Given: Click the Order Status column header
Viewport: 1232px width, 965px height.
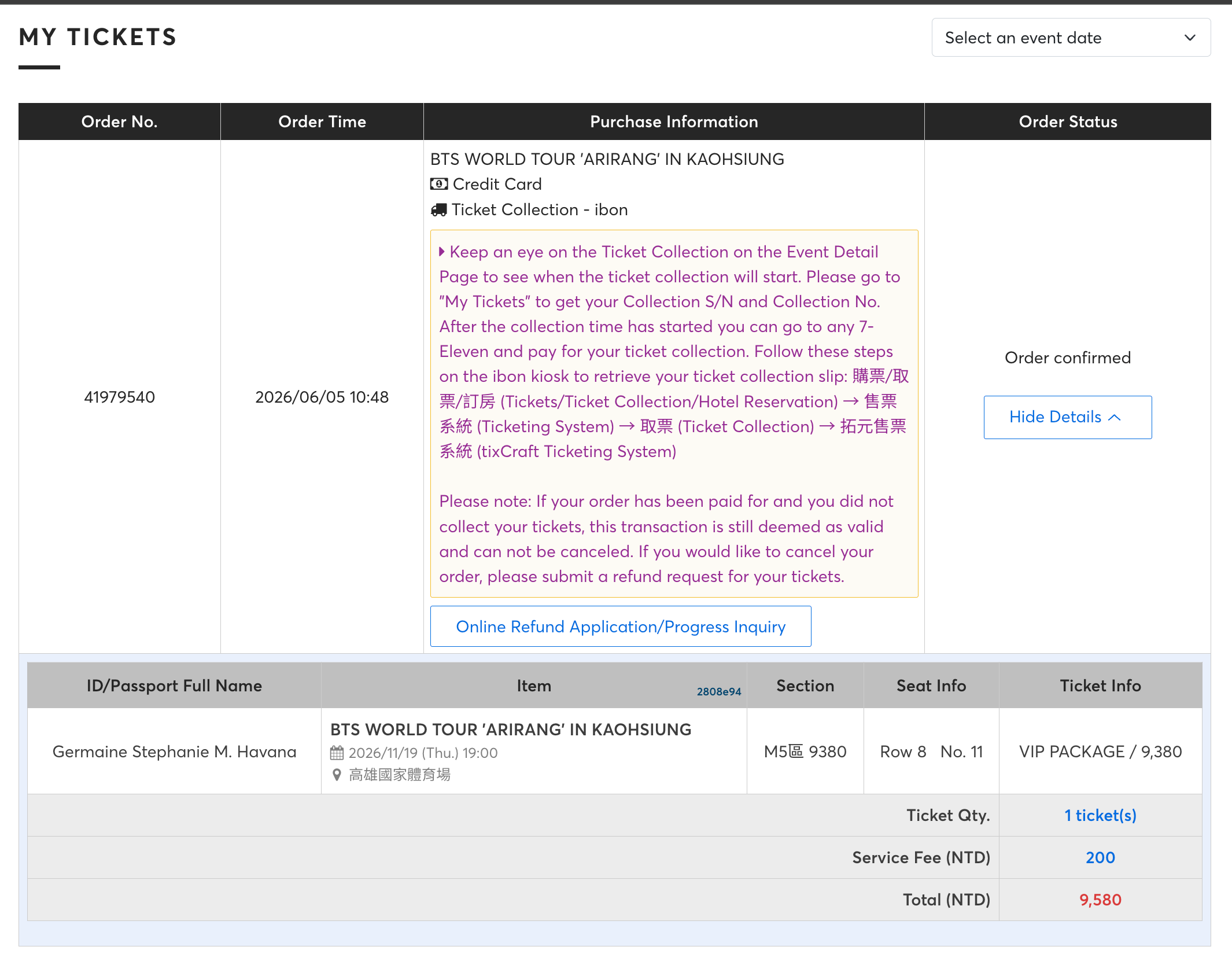Looking at the screenshot, I should (x=1068, y=121).
